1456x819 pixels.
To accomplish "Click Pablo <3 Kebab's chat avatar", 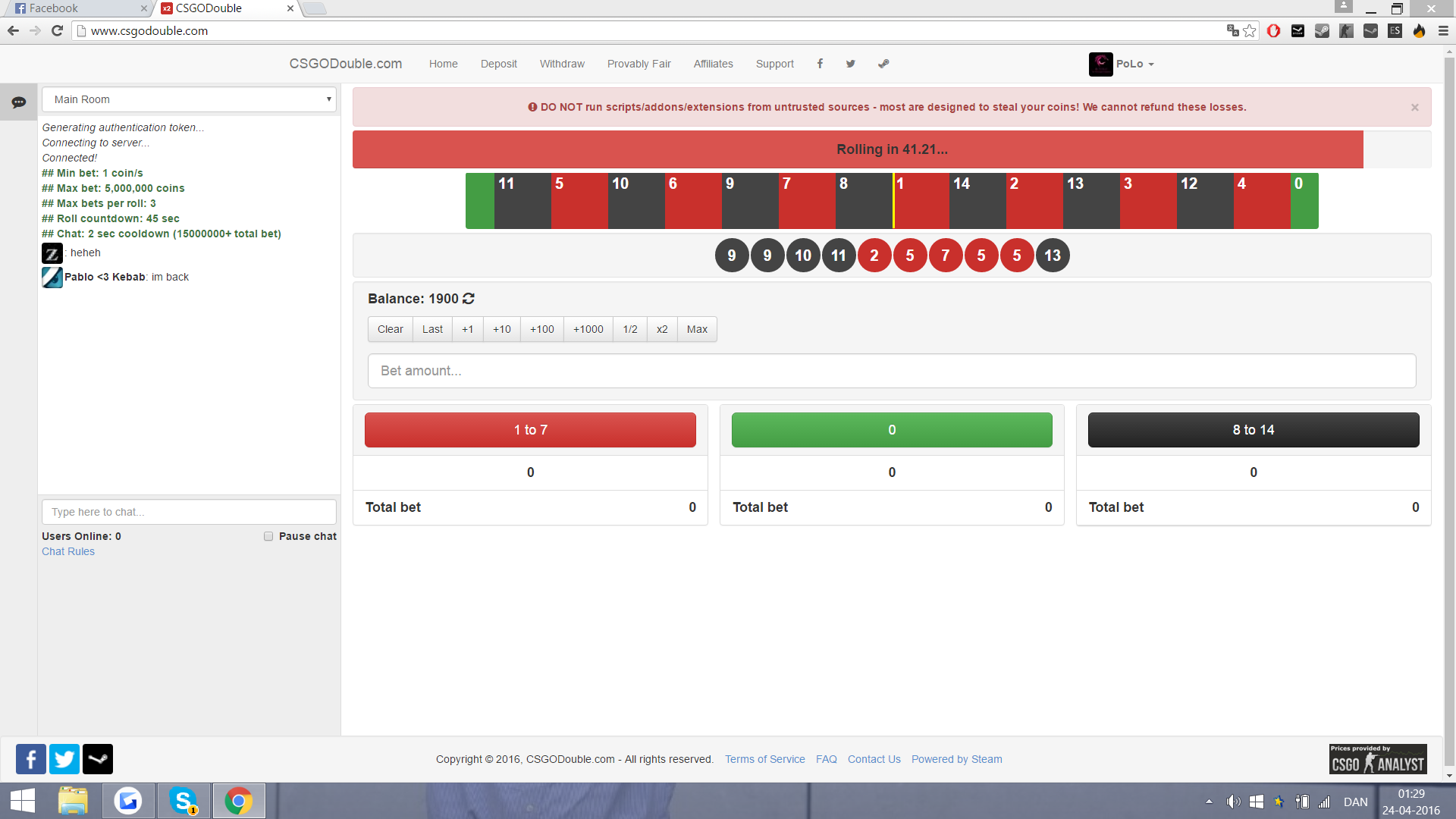I will (52, 278).
